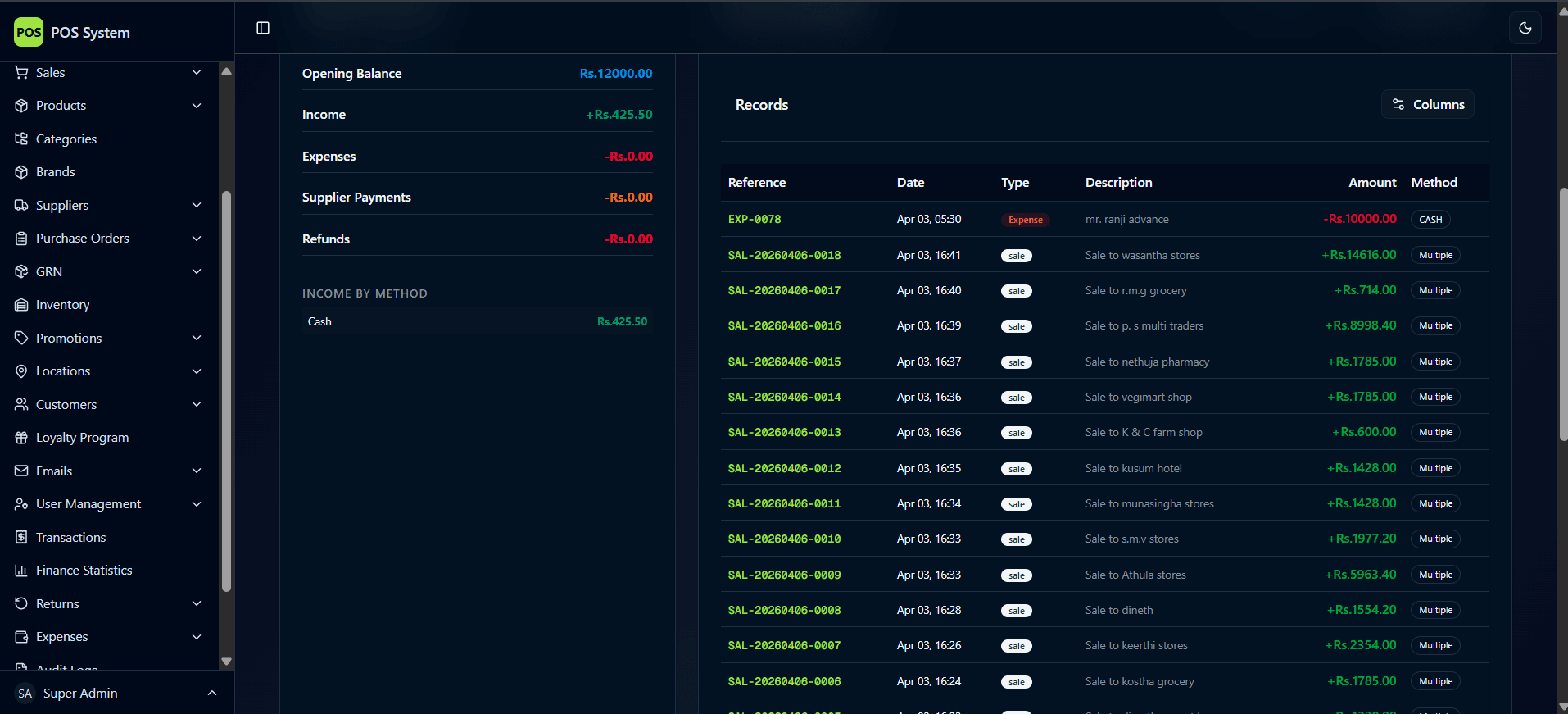Click the Promotions tag icon
This screenshot has height=714, width=1568.
pyautogui.click(x=21, y=338)
